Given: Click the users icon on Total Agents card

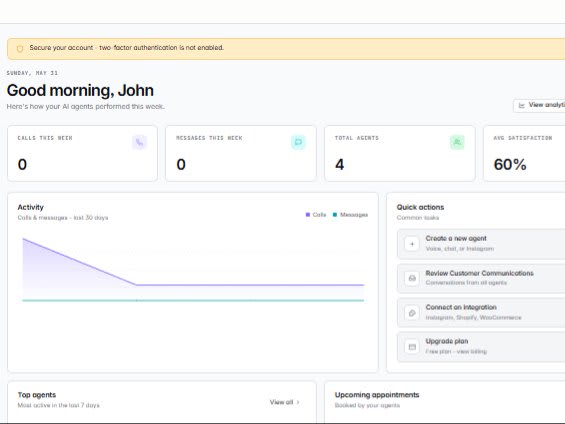Looking at the screenshot, I should [x=457, y=142].
